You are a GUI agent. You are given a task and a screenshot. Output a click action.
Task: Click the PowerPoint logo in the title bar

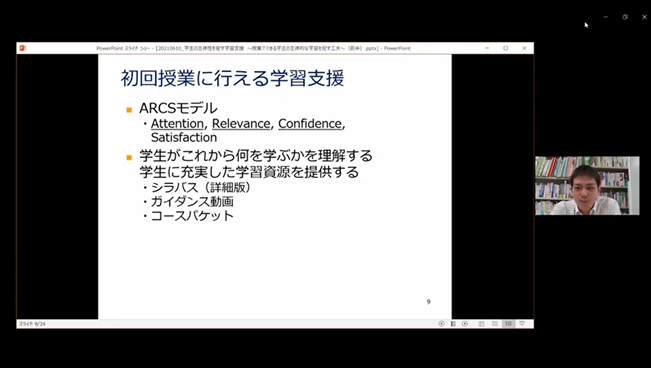23,48
